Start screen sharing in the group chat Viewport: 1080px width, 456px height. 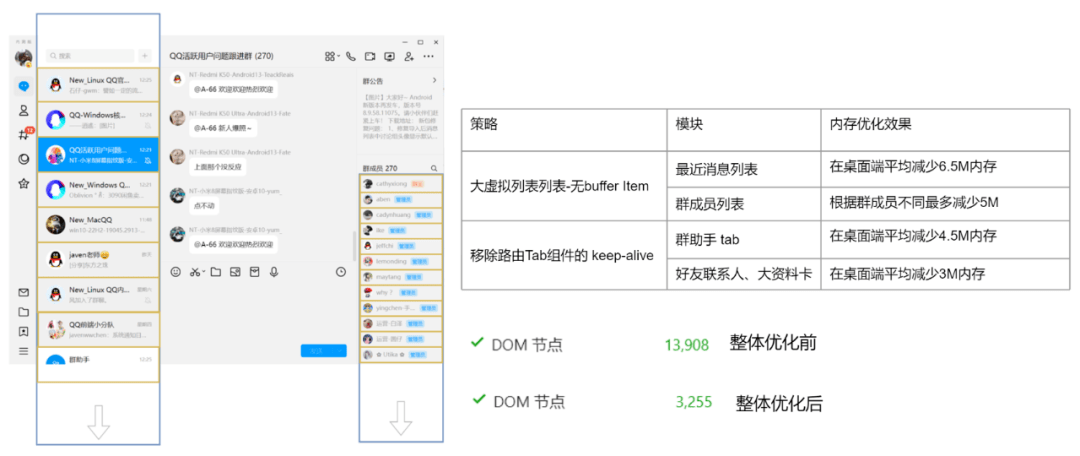pos(390,56)
